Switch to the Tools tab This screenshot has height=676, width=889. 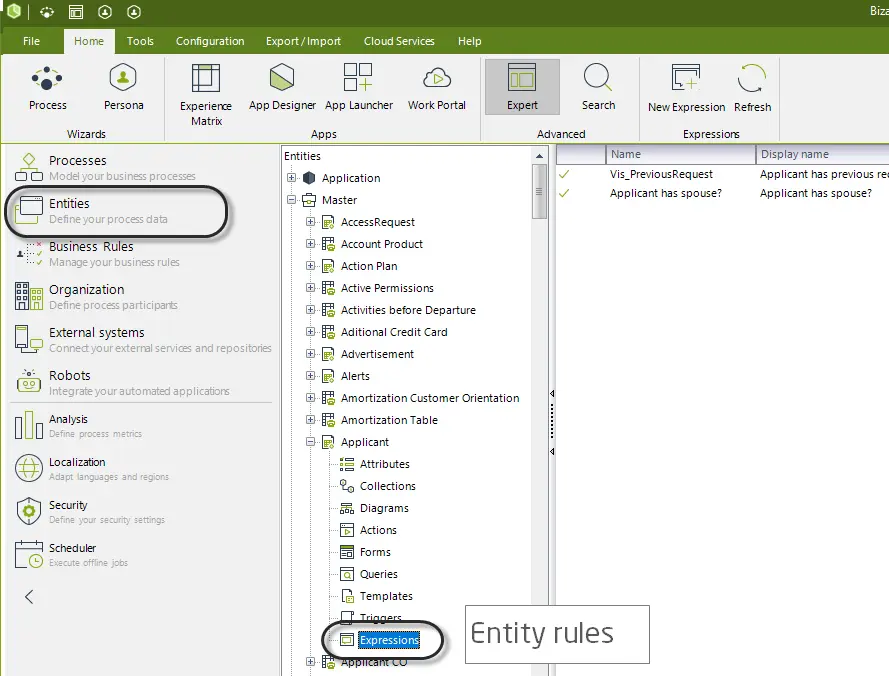(140, 41)
